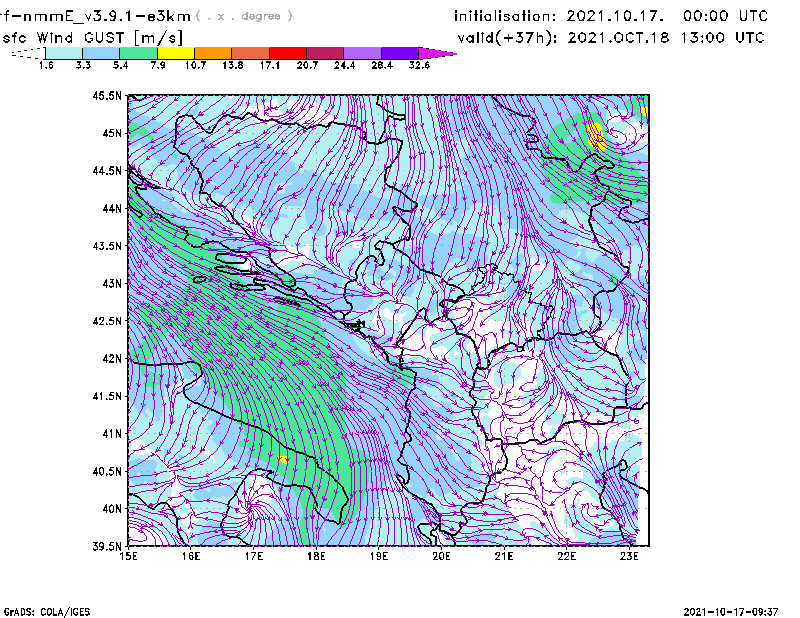Click the lavender 24.4–28.4 legend swatch
The image size is (800, 618).
click(x=362, y=53)
